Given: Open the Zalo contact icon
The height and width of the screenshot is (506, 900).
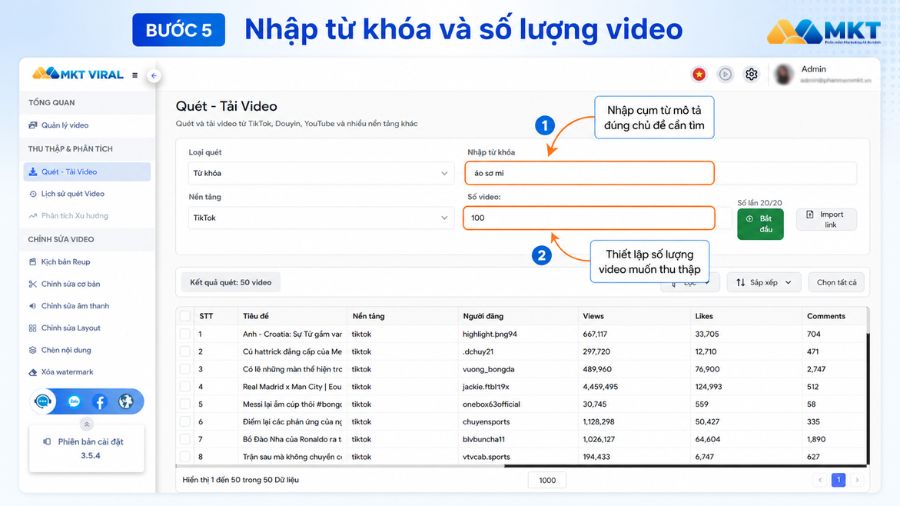Looking at the screenshot, I should point(74,402).
